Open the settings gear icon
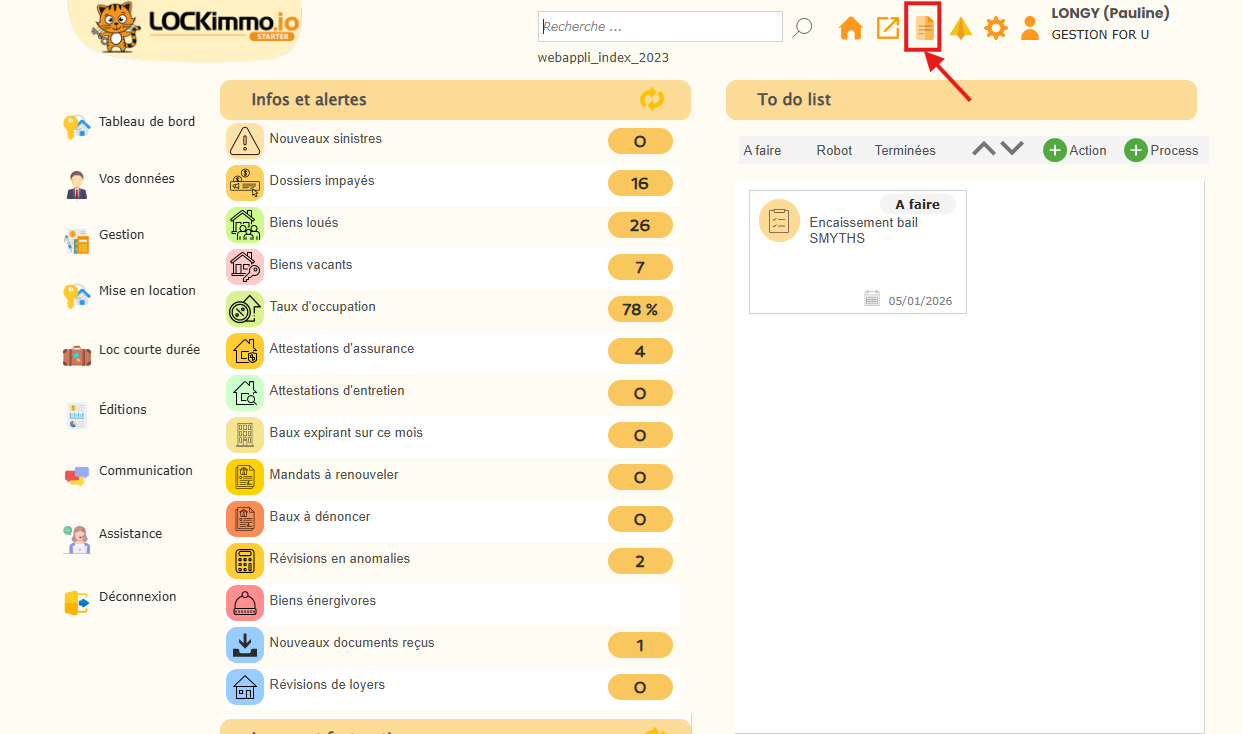 (996, 28)
